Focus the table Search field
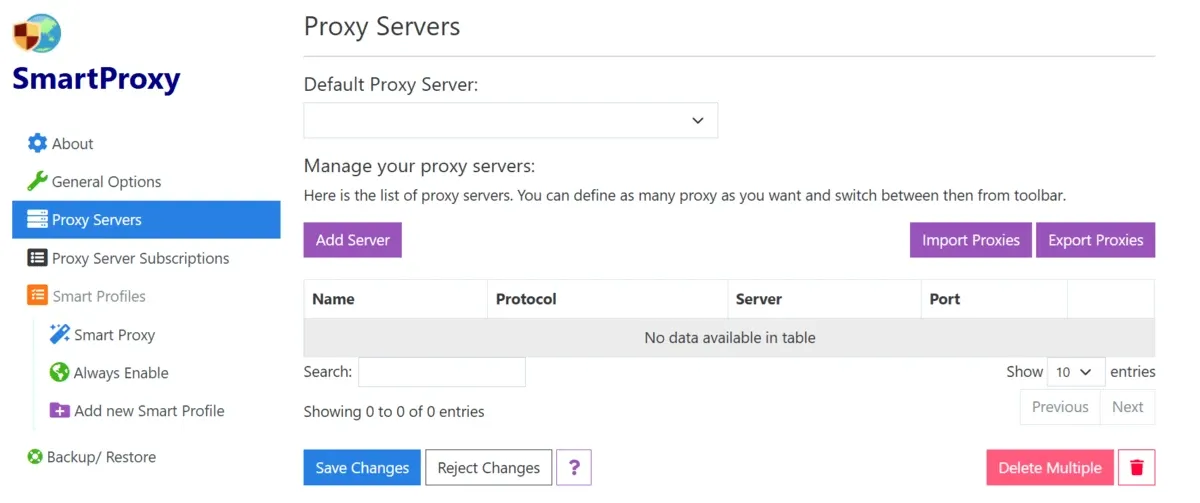 (x=442, y=372)
